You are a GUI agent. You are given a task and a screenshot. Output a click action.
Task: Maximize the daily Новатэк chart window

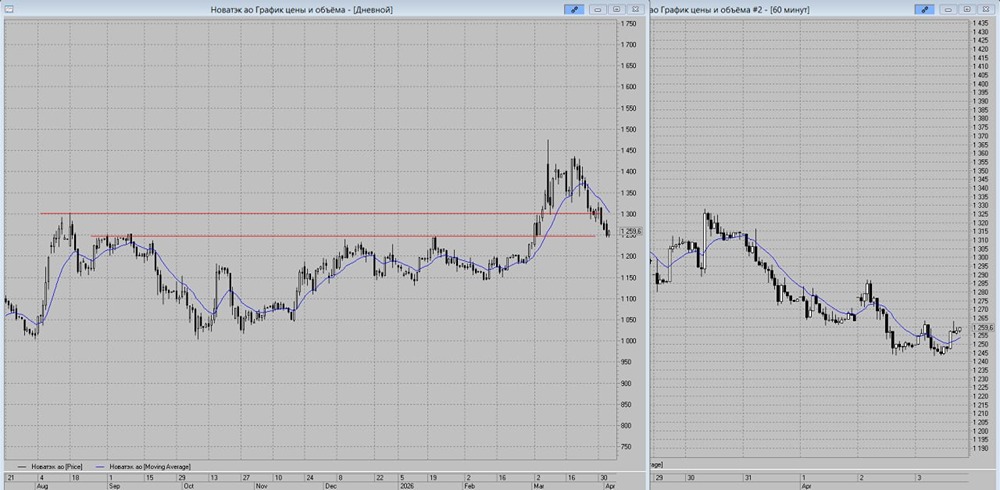click(x=617, y=9)
